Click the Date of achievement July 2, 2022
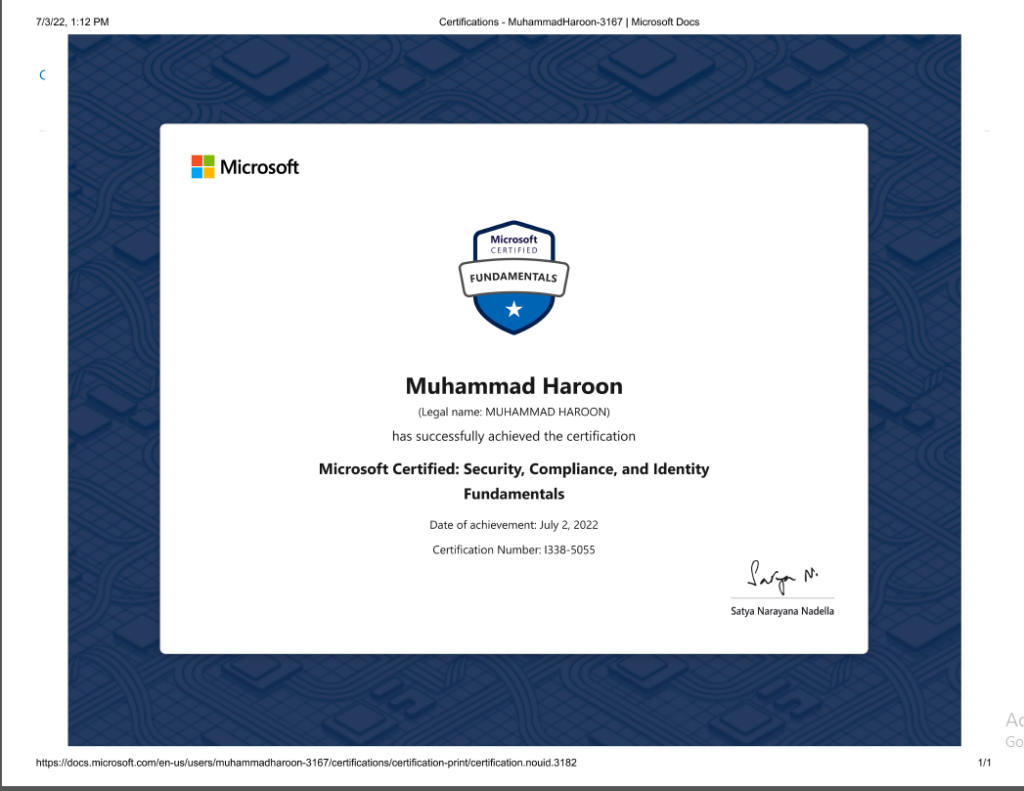Screen dimensions: 1024x791 [514, 525]
